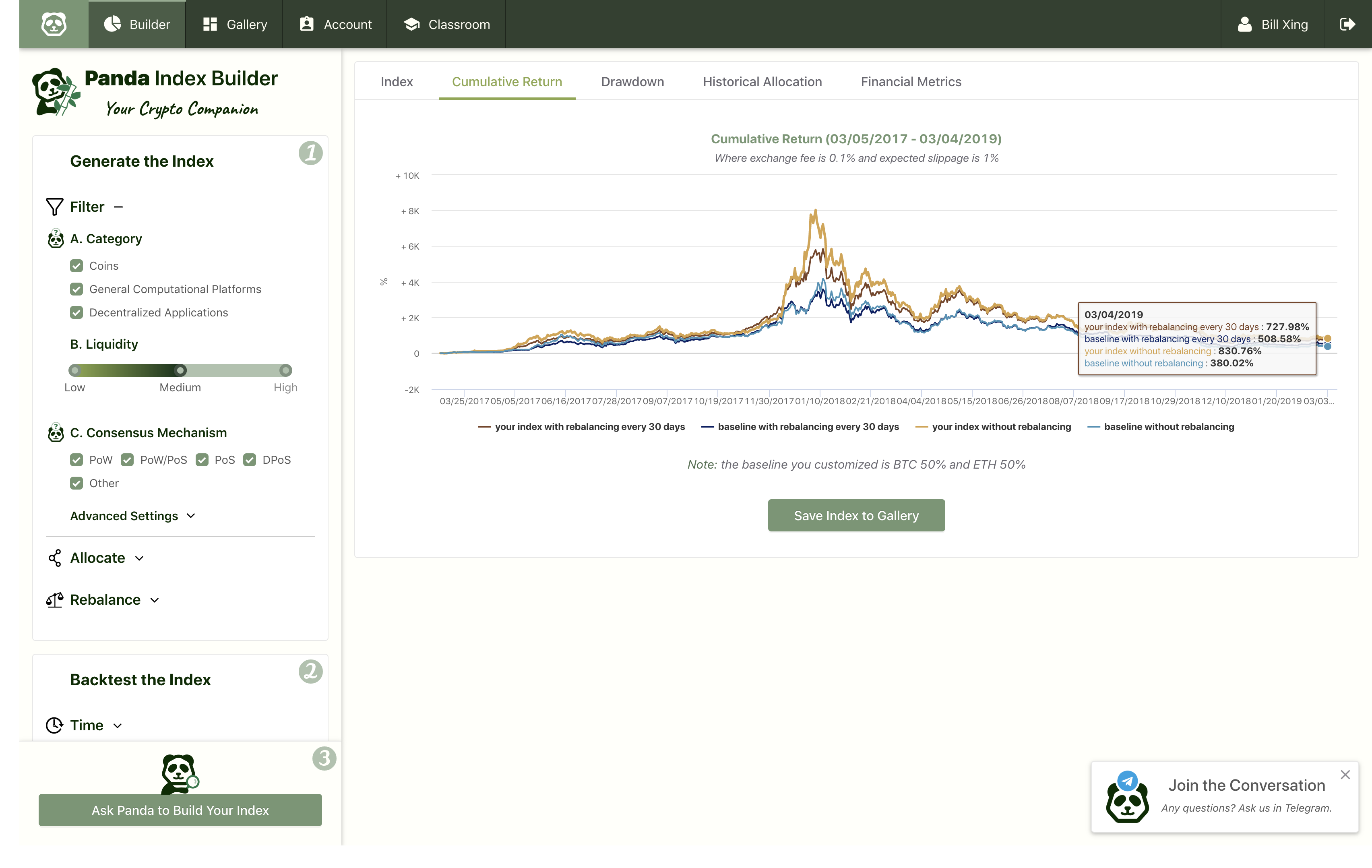The image size is (1372, 868).
Task: Click the Rebalance scale icon
Action: pyautogui.click(x=55, y=599)
